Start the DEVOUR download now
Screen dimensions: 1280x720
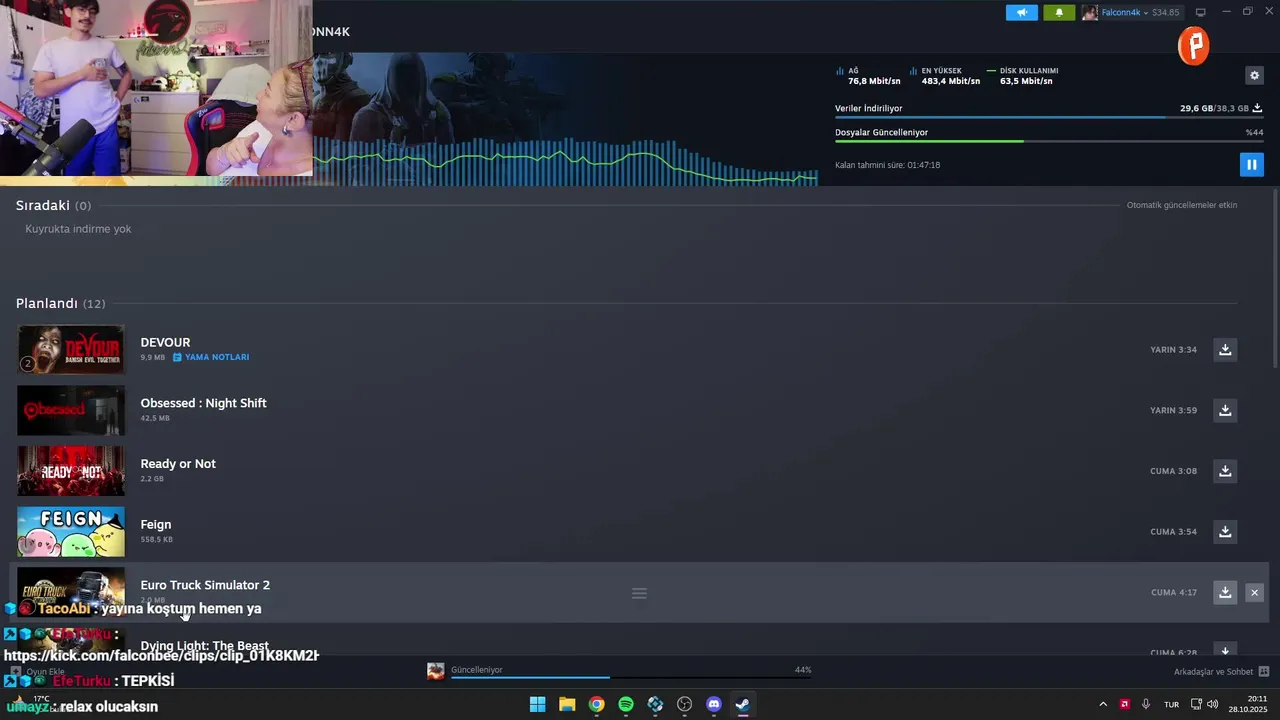click(1225, 349)
